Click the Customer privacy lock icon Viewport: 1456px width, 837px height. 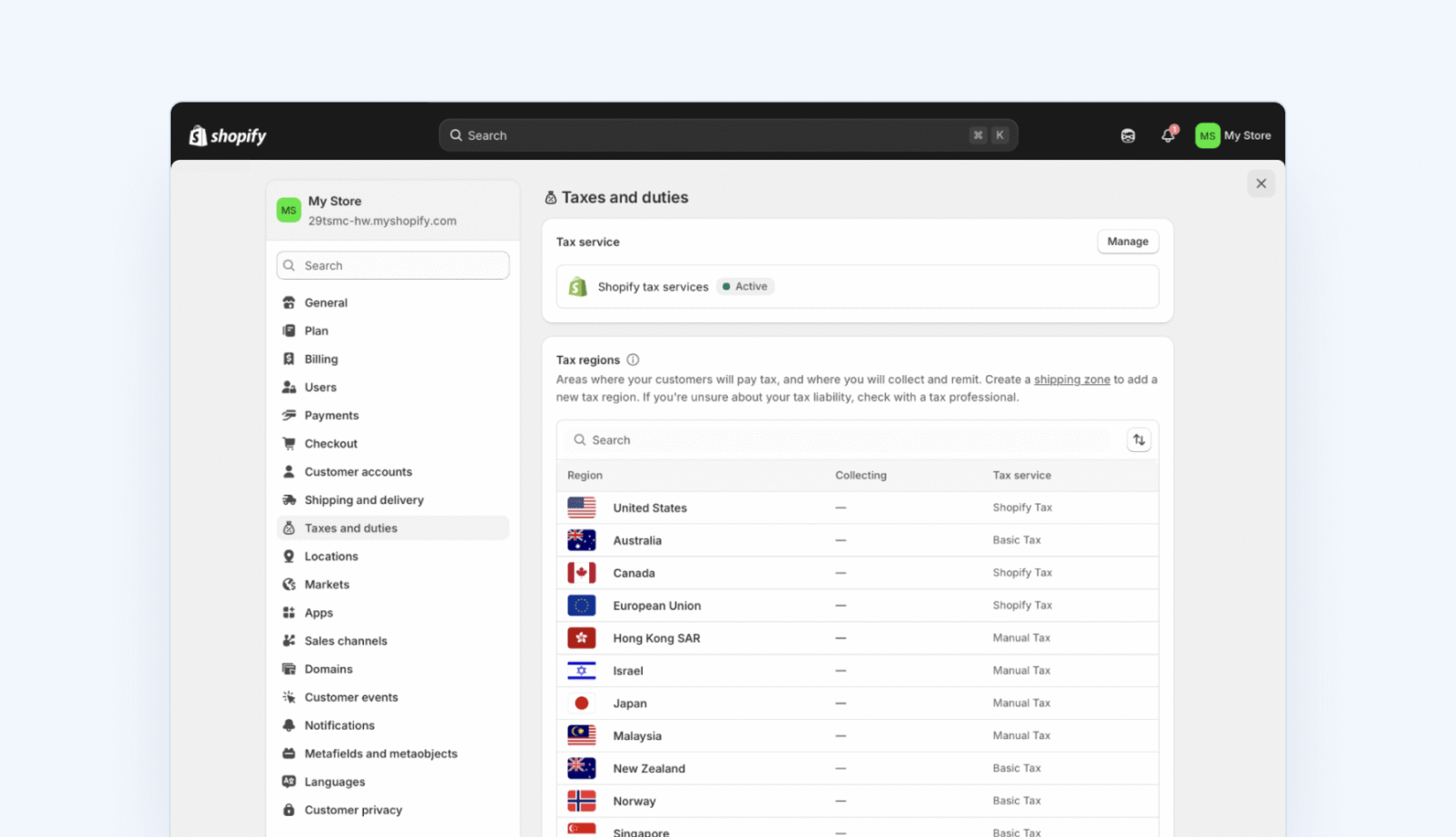pos(289,809)
